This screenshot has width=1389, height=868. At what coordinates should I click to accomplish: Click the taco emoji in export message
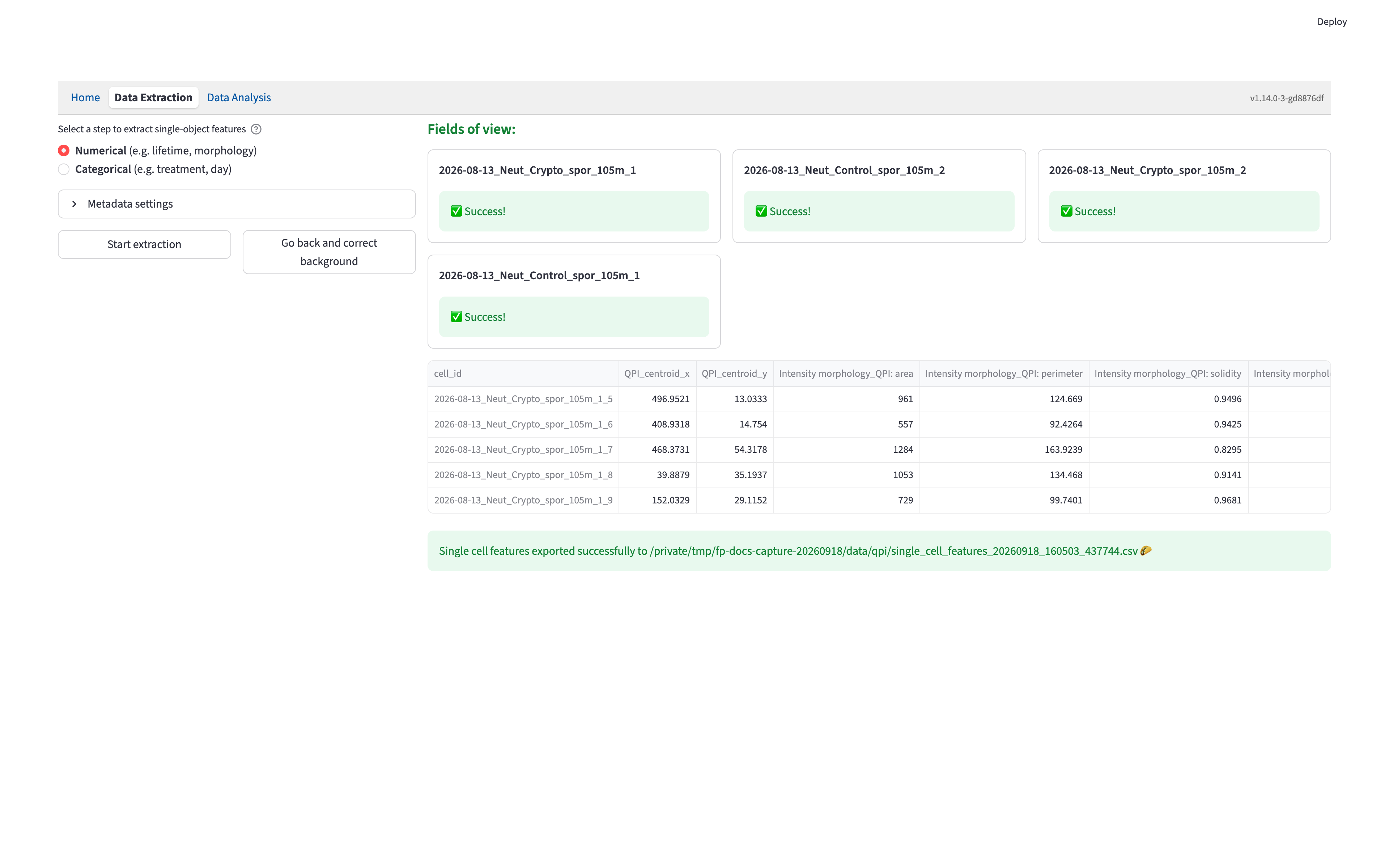point(1146,550)
